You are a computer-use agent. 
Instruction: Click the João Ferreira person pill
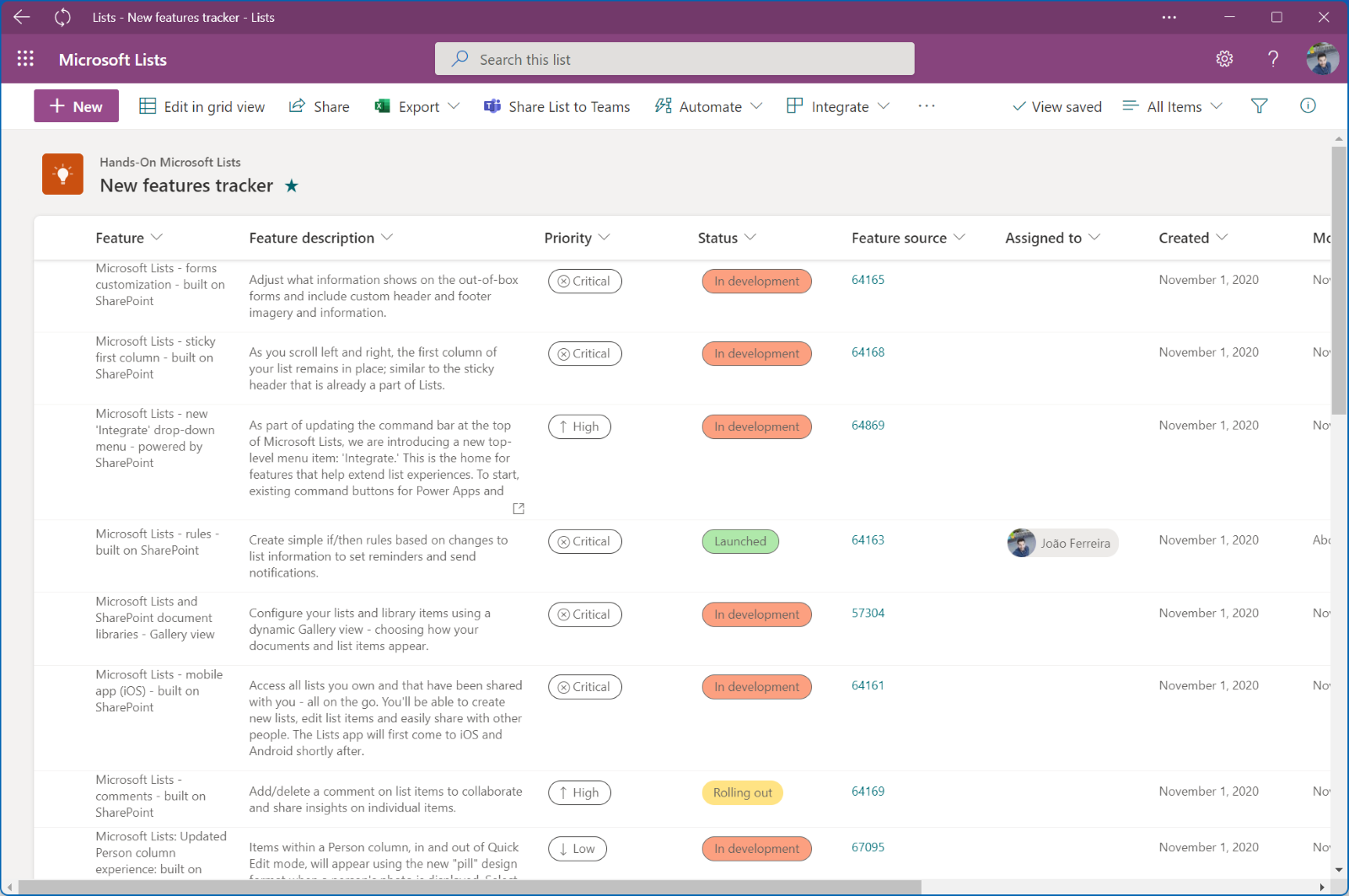pyautogui.click(x=1062, y=543)
